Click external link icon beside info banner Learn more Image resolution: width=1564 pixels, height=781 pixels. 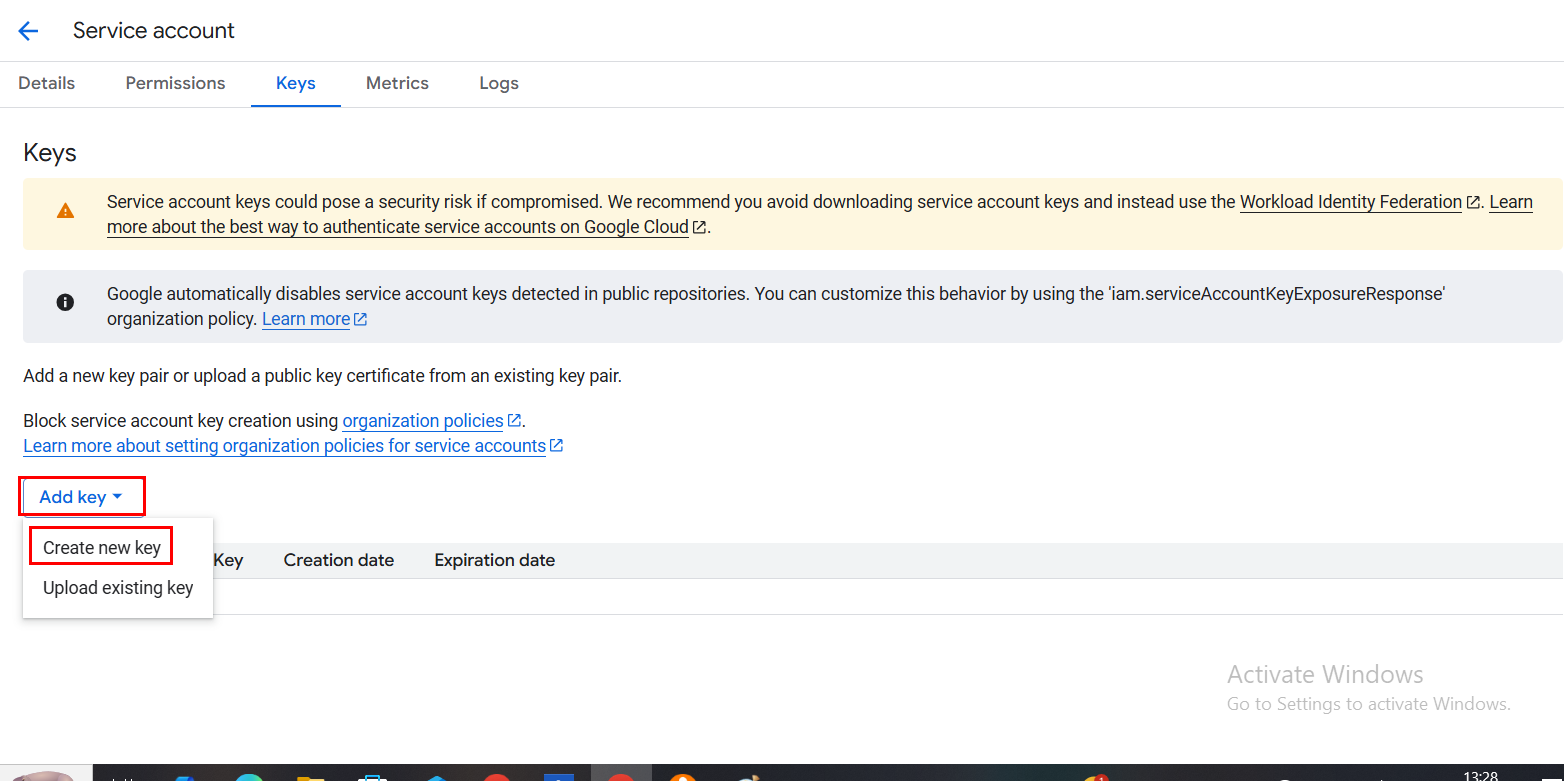click(361, 320)
